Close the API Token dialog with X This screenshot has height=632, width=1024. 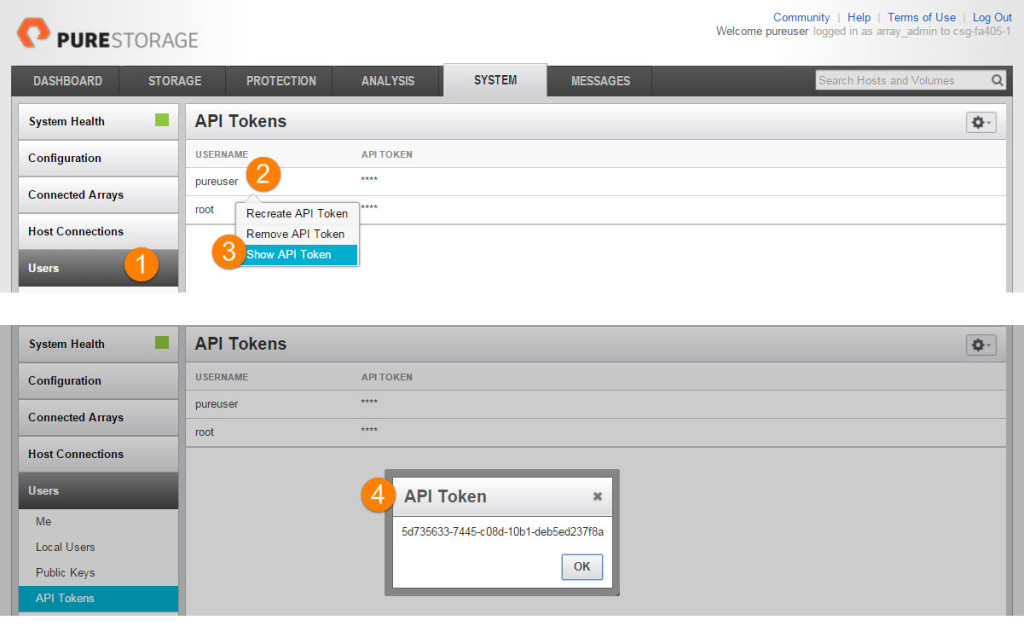[x=597, y=496]
